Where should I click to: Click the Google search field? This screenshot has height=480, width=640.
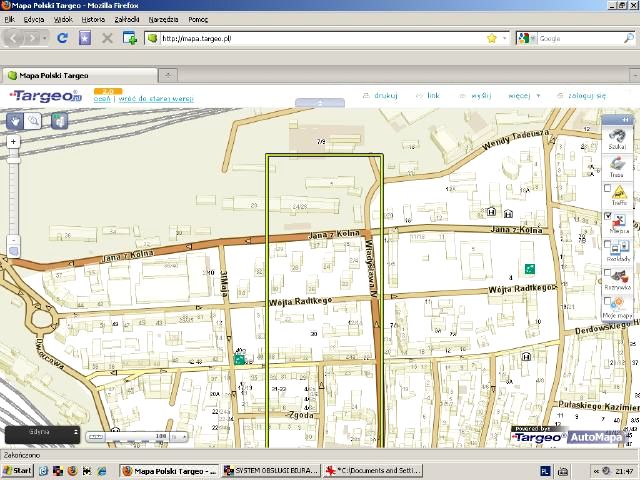(580, 38)
